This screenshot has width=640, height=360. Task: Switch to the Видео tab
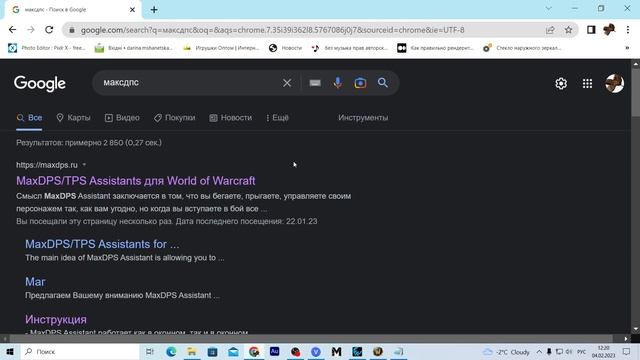click(122, 118)
